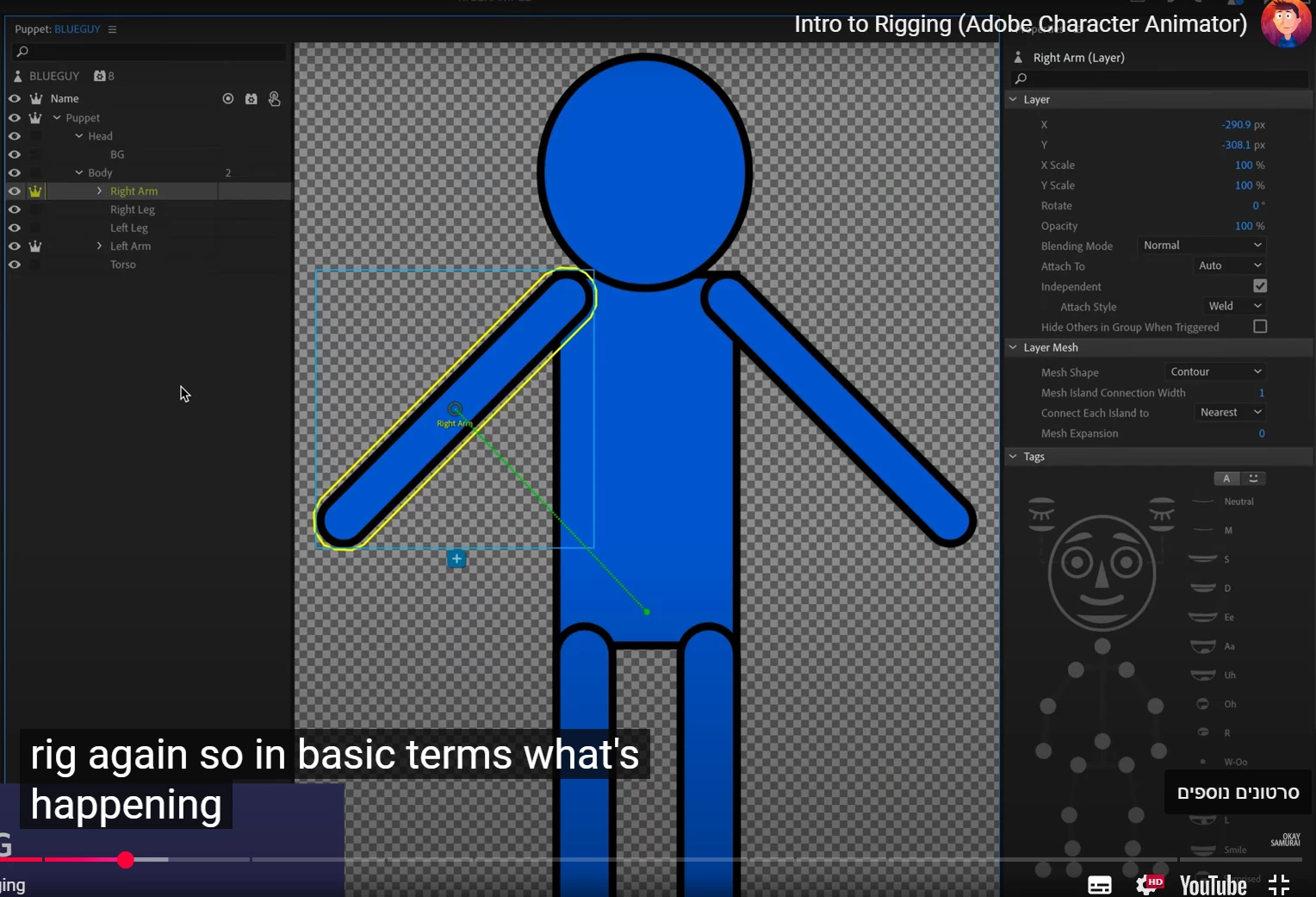This screenshot has height=897, width=1316.
Task: Open the Mesh Shape Contour dropdown
Action: pos(1215,371)
